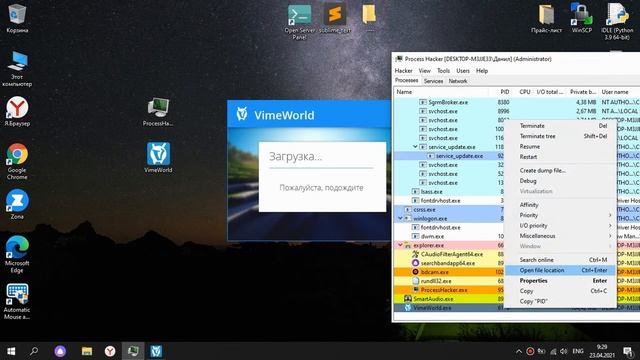640x360 pixels.
Task: Select the ProcessHa... desktop shortcut
Action: pyautogui.click(x=158, y=112)
